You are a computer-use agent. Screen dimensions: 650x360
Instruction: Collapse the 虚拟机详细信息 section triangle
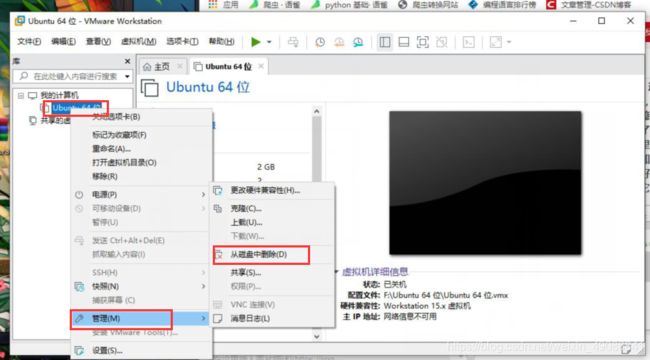tap(336, 272)
